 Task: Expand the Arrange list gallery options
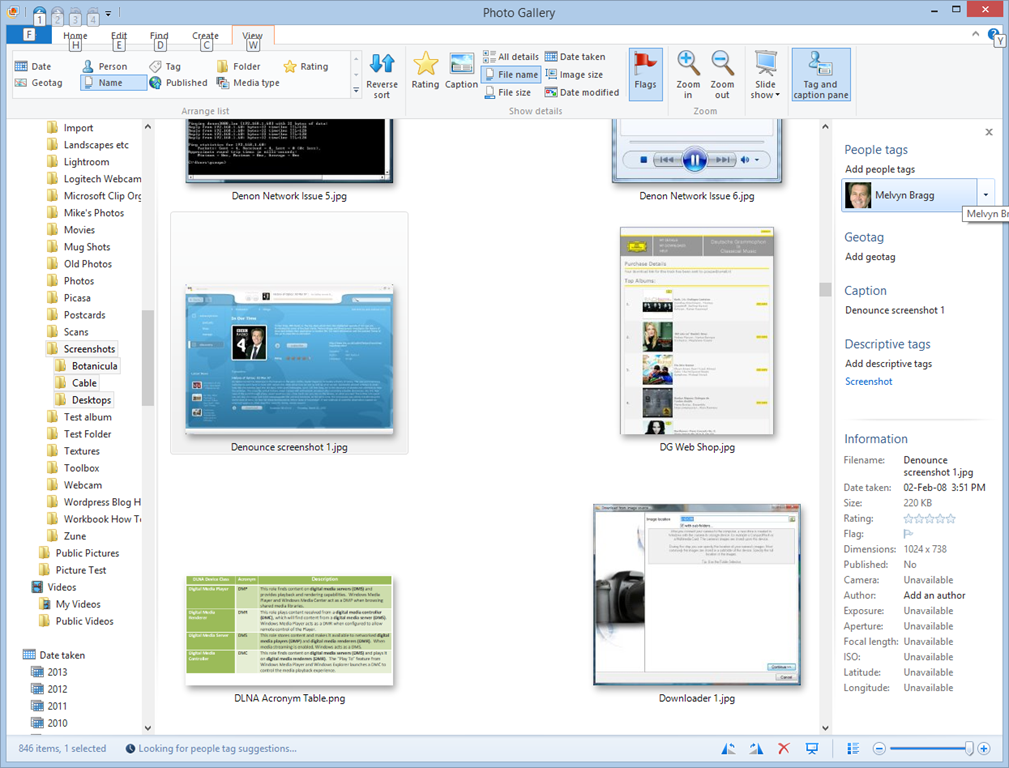pos(357,91)
